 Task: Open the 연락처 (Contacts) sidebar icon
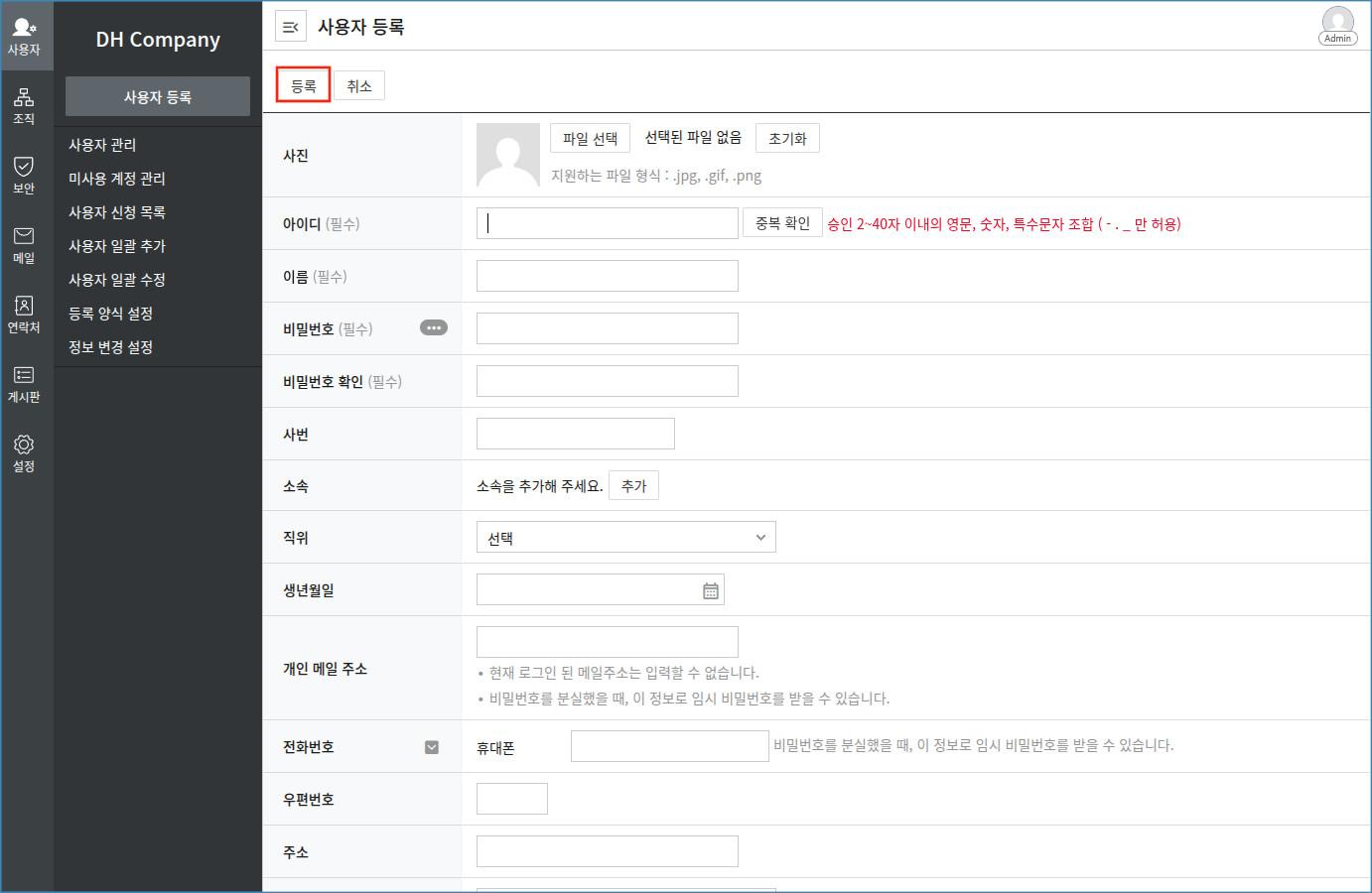tap(24, 314)
